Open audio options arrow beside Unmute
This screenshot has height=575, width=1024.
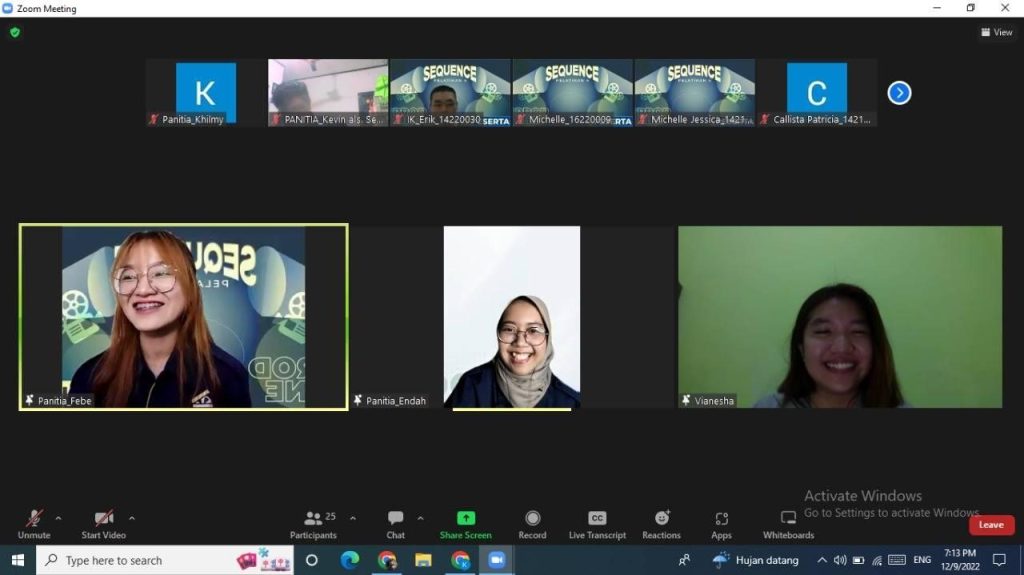click(58, 518)
